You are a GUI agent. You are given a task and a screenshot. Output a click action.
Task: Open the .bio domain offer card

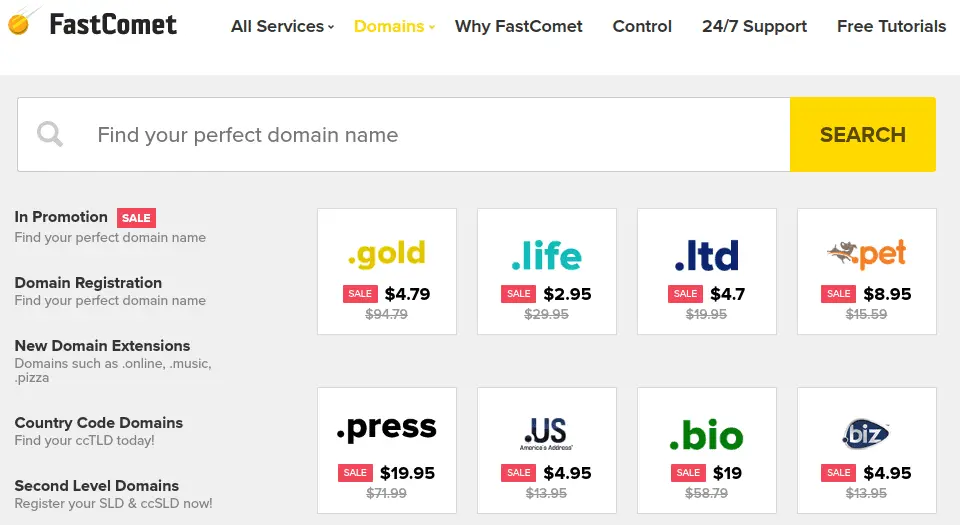pyautogui.click(x=707, y=450)
